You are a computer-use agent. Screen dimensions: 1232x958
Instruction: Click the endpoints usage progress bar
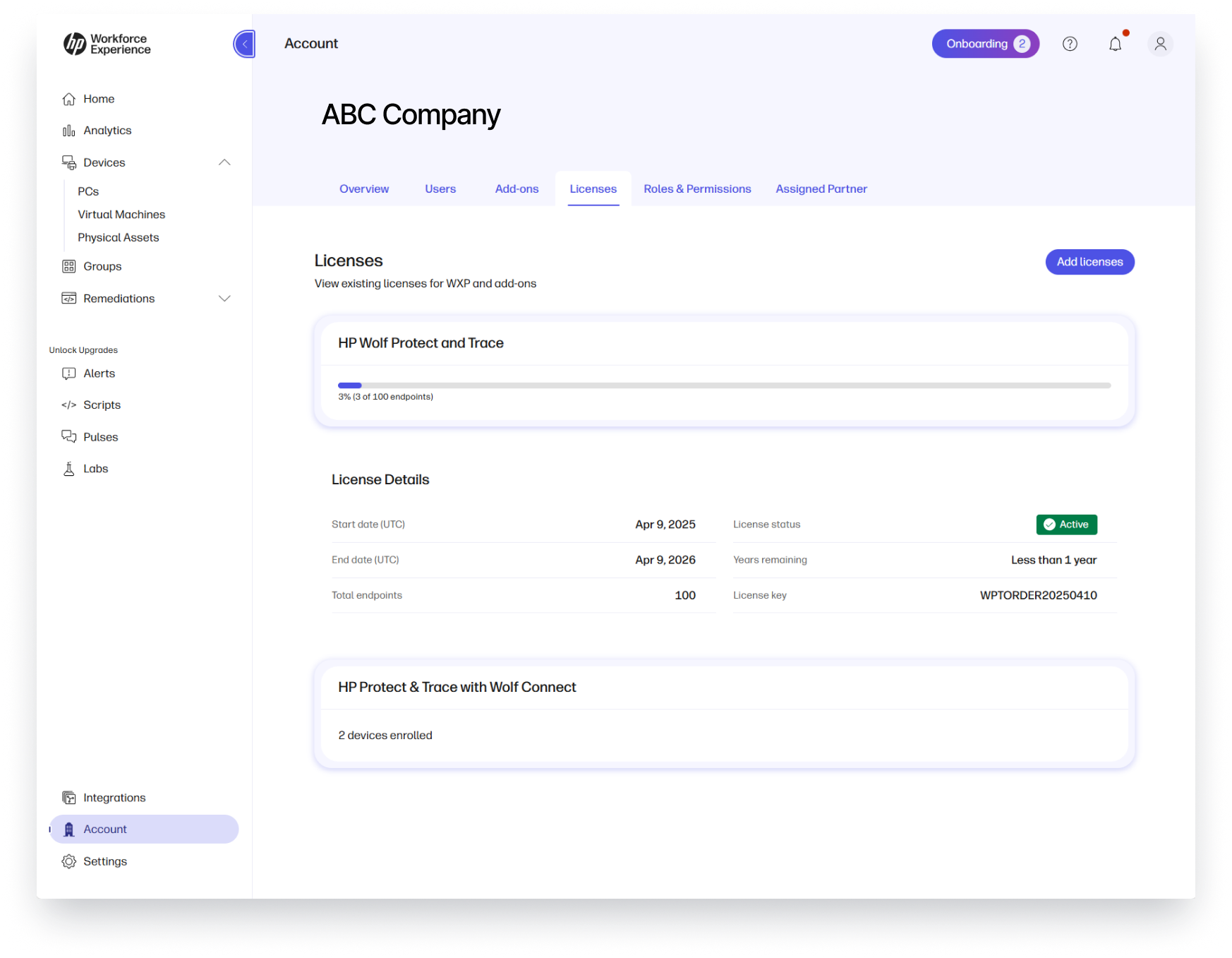725,385
